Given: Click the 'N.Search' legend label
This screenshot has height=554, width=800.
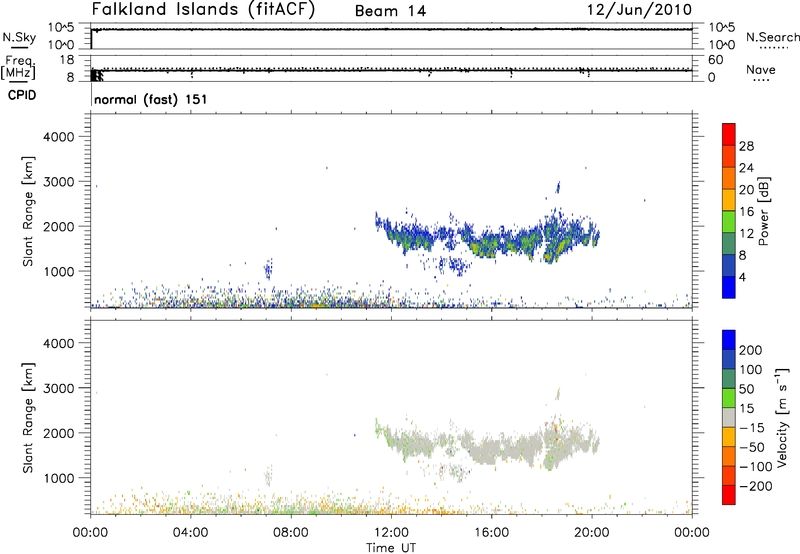Looking at the screenshot, I should (x=772, y=37).
